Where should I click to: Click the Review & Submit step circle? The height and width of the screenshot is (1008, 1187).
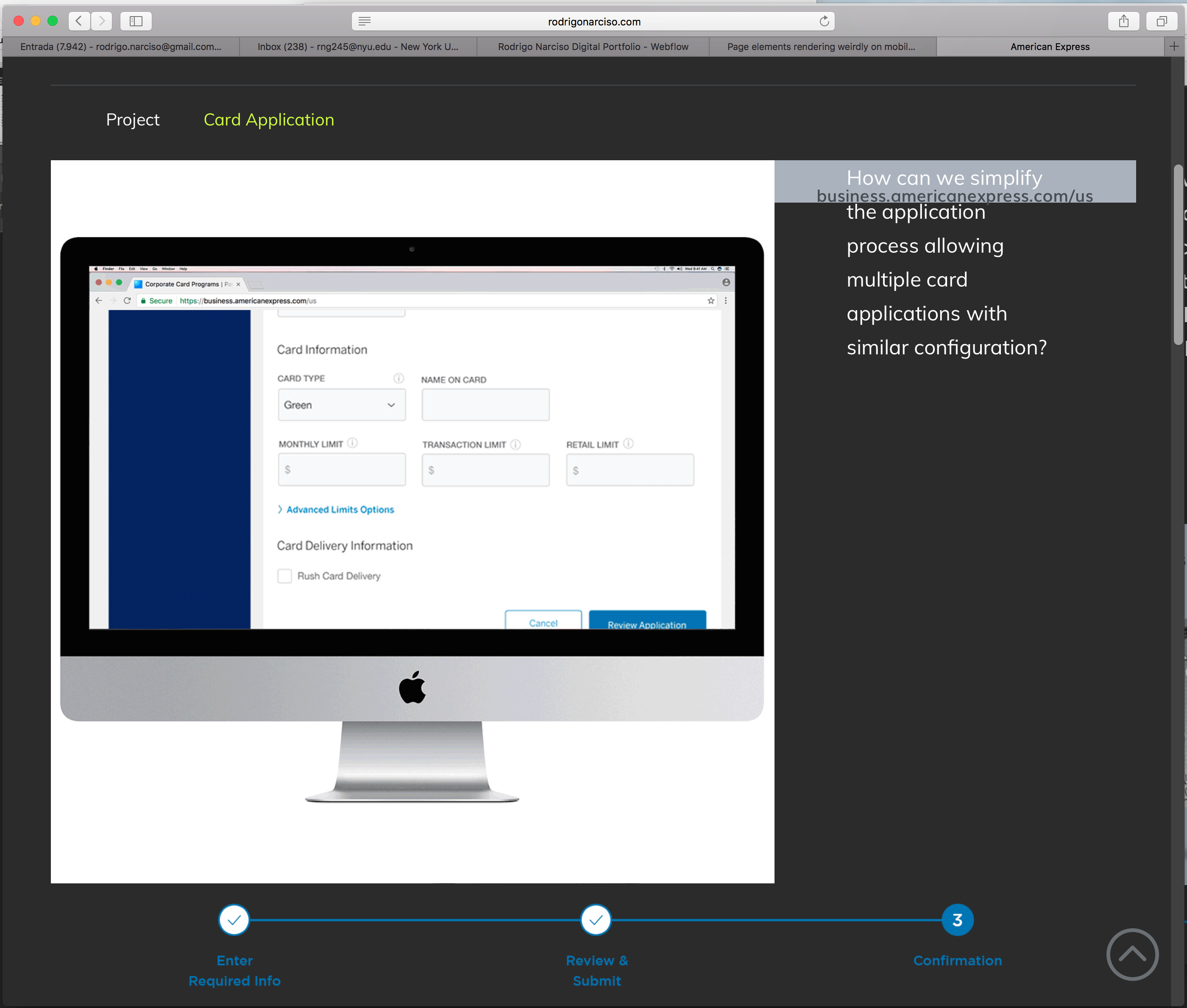click(596, 919)
